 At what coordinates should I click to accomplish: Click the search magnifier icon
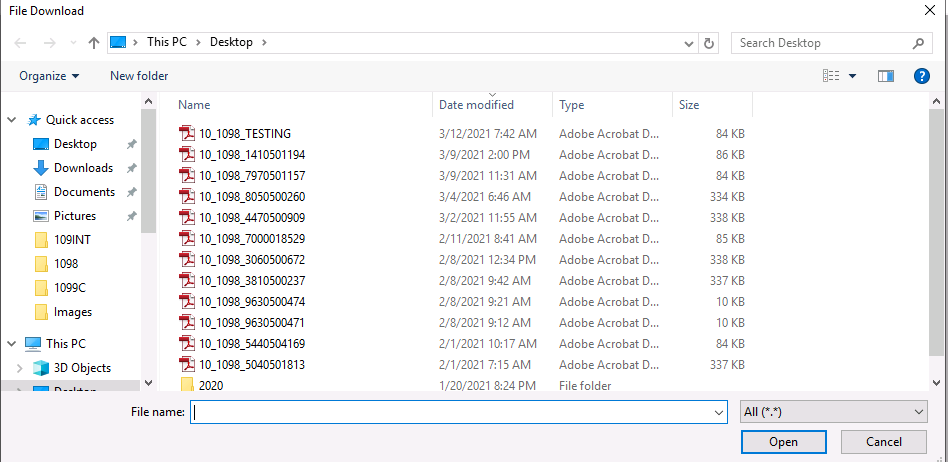[918, 43]
